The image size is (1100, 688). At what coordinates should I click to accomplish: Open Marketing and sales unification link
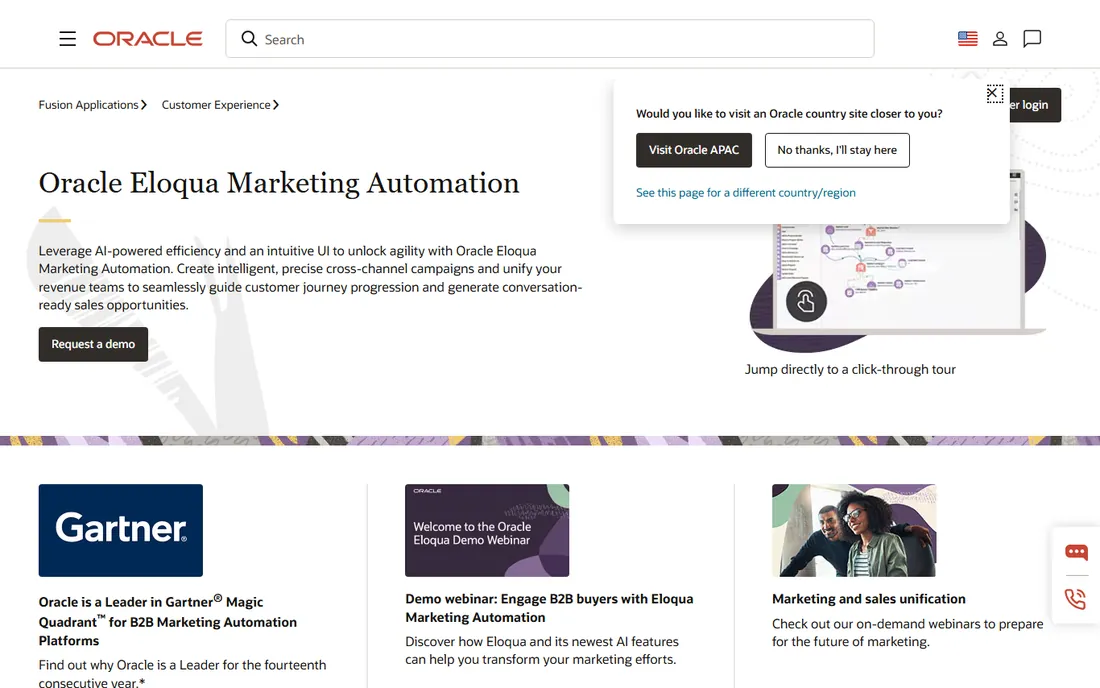[x=868, y=599]
